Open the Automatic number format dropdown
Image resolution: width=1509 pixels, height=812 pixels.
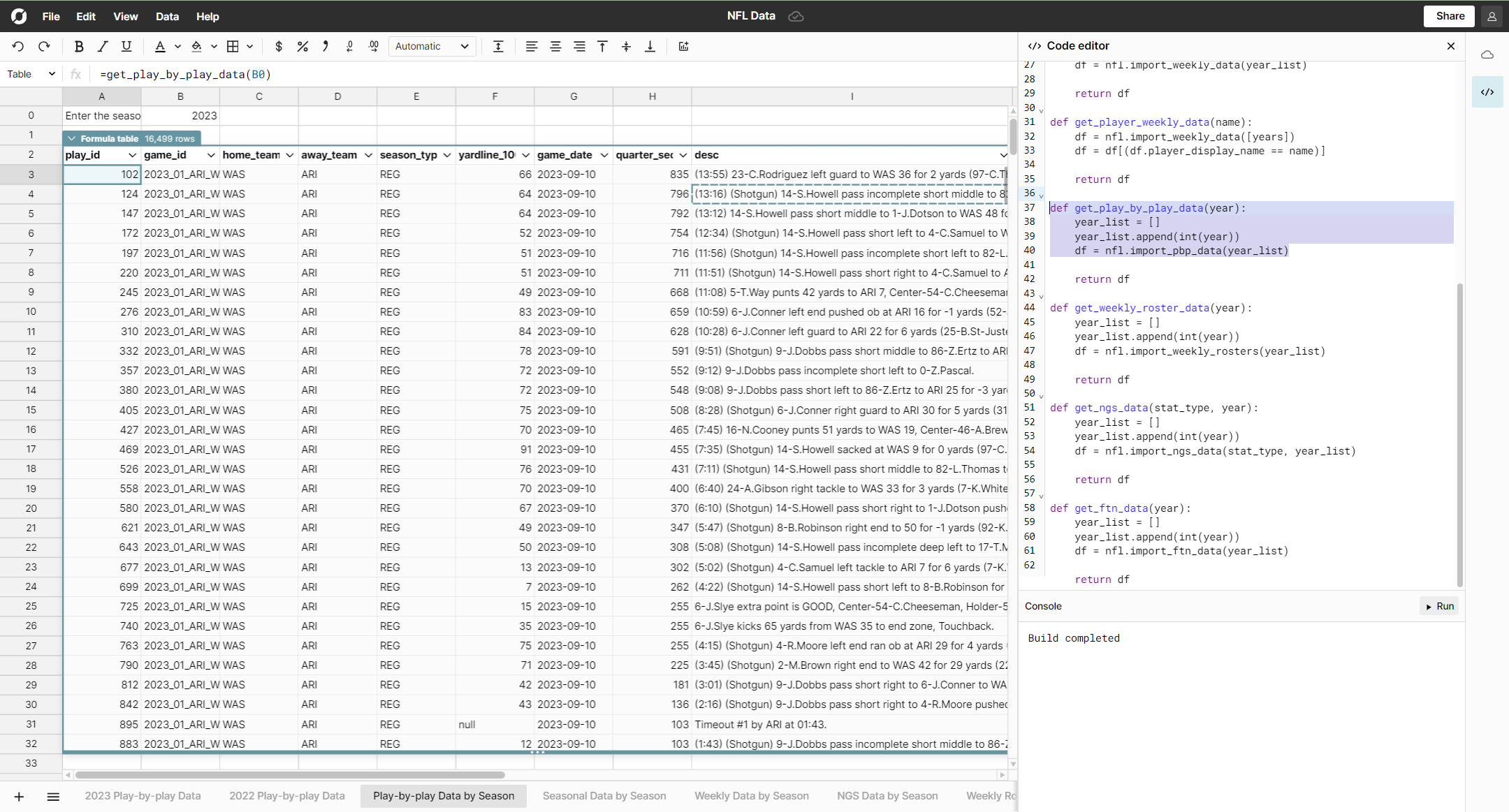(432, 46)
